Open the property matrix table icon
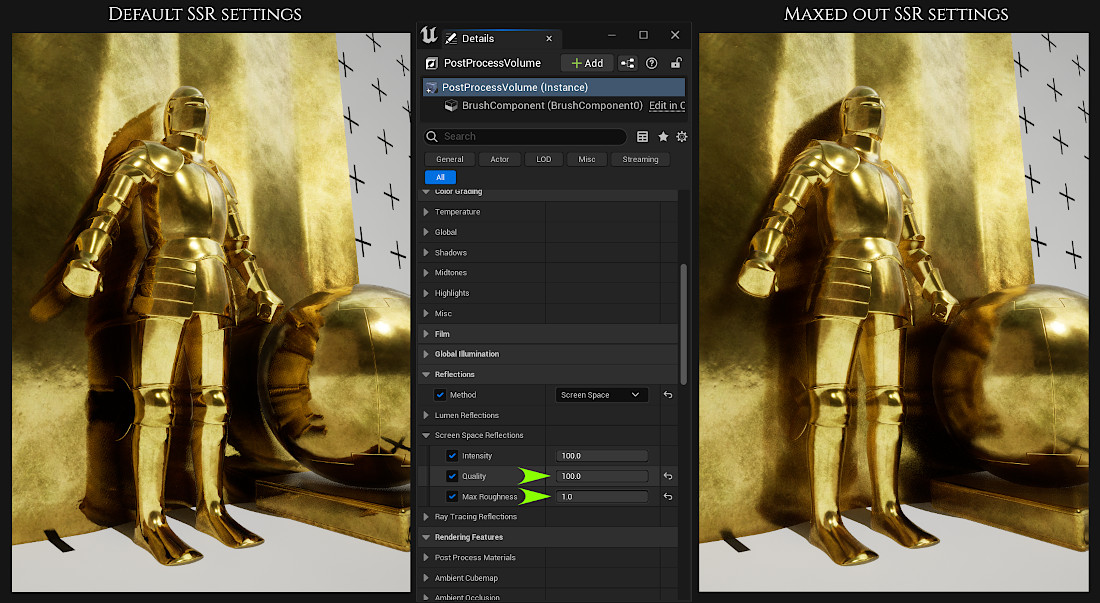This screenshot has height=603, width=1100. 642,137
